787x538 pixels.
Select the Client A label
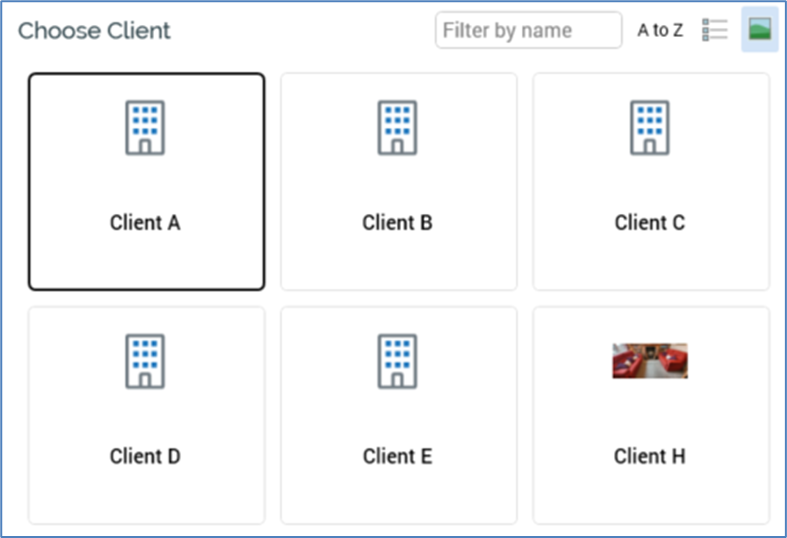coord(145,223)
